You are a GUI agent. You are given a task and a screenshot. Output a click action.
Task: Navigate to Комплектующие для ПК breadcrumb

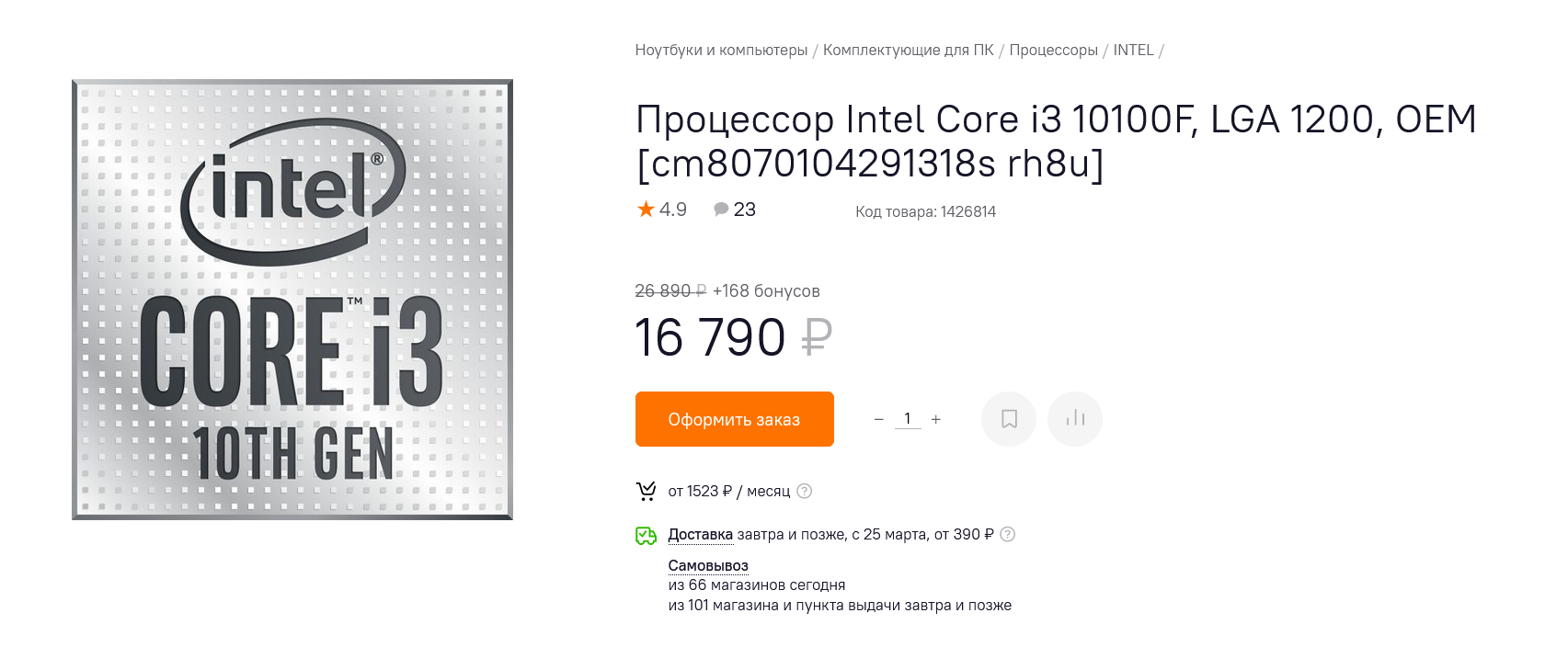[x=908, y=51]
